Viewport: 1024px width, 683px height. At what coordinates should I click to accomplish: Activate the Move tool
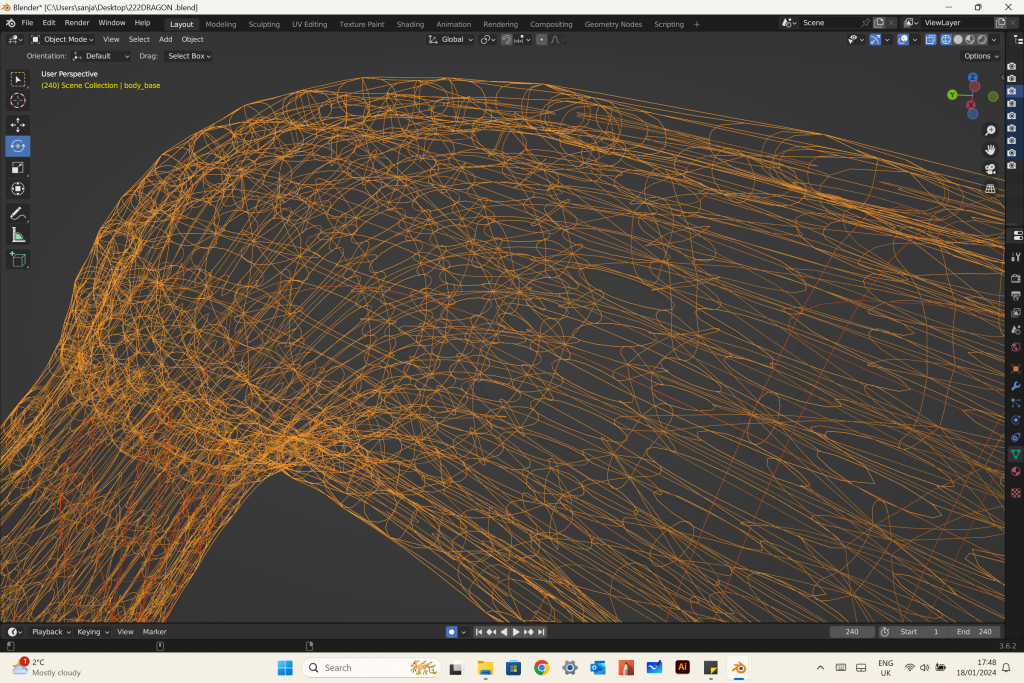pyautogui.click(x=18, y=125)
